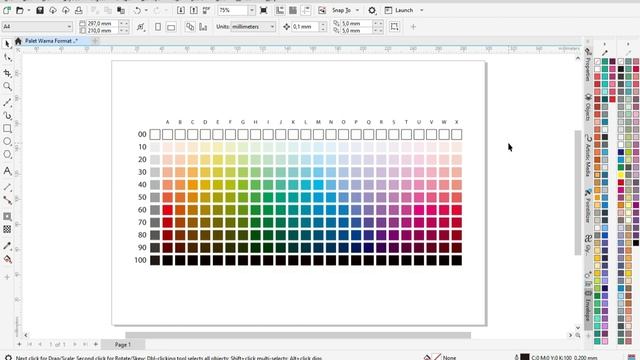Activate the Zoom tool in toolbox
Viewport: 640px width, 360px height.
[x=7, y=87]
